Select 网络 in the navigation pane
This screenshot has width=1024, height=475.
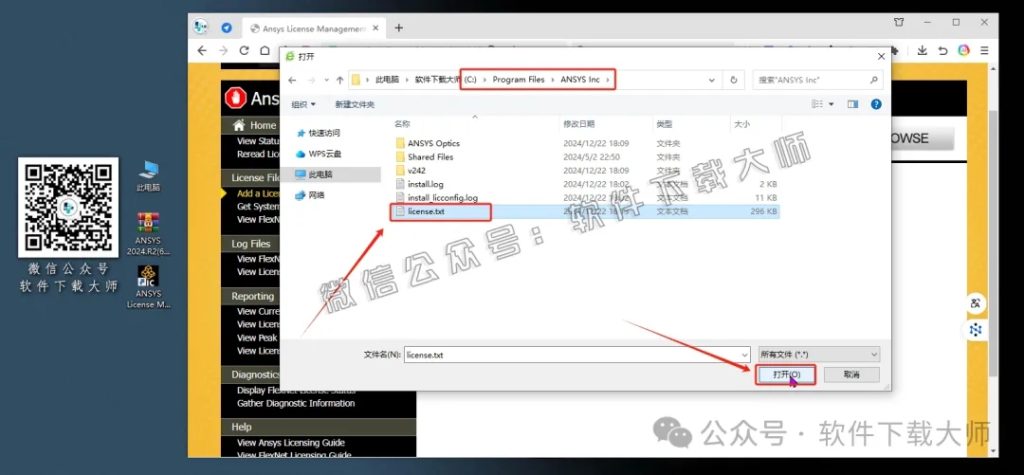click(311, 195)
